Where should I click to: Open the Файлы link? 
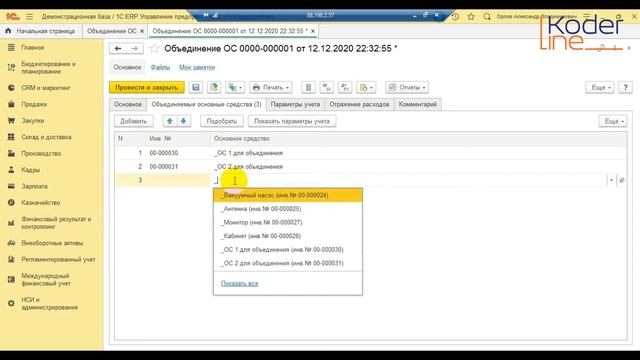(160, 67)
